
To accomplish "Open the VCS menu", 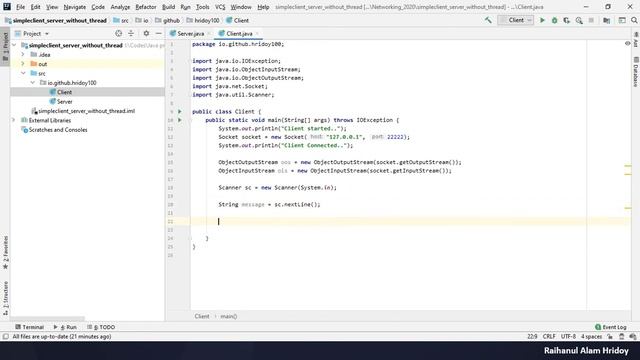I will (220, 7).
